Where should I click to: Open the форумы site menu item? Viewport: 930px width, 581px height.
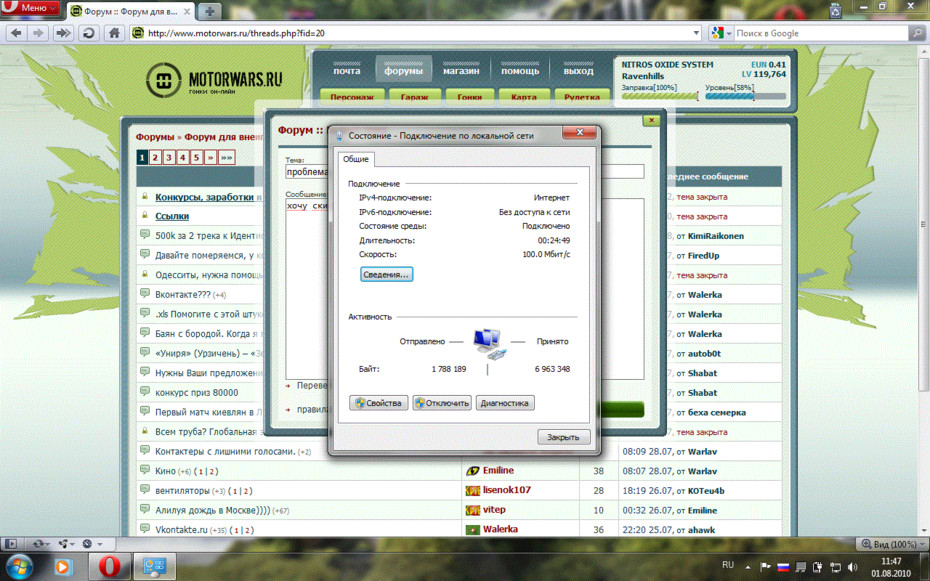coord(403,71)
